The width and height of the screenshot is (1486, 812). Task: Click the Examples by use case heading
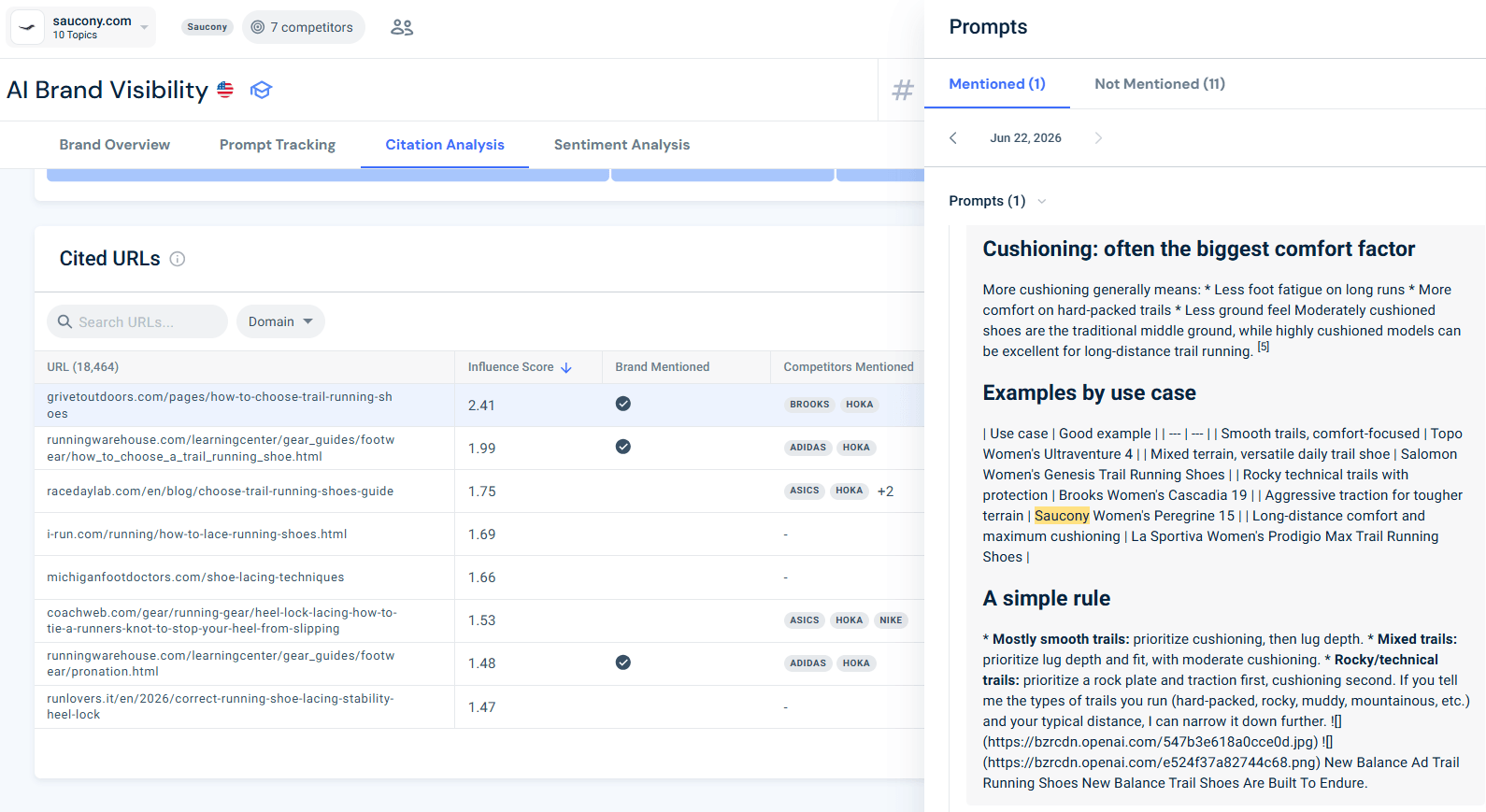pos(1089,392)
